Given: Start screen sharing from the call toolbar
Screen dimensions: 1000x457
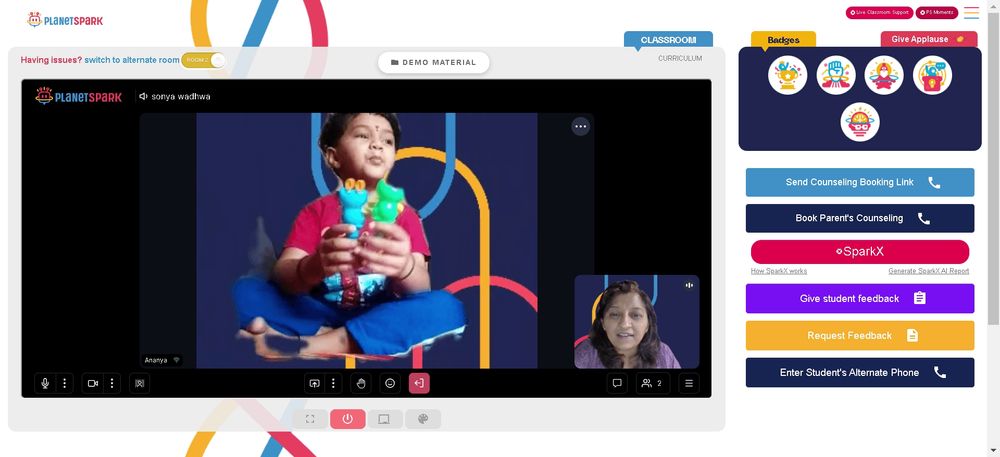Looking at the screenshot, I should (314, 384).
